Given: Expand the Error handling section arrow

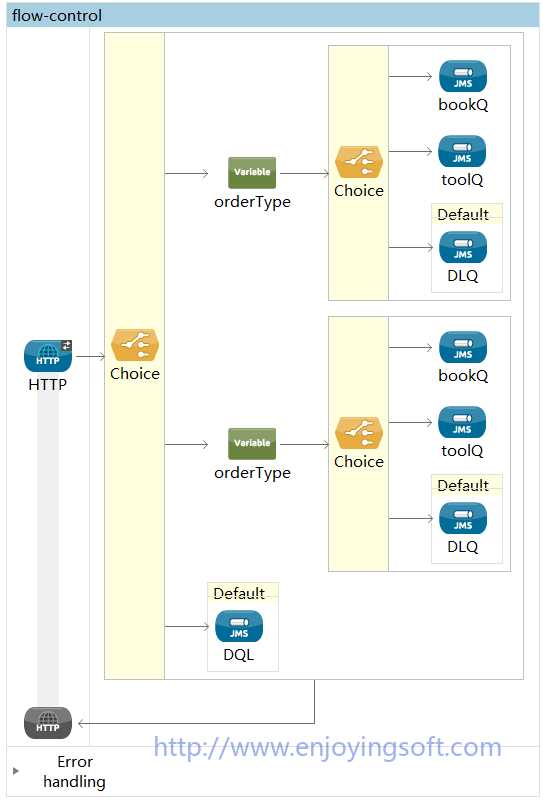Looking at the screenshot, I should 16,771.
